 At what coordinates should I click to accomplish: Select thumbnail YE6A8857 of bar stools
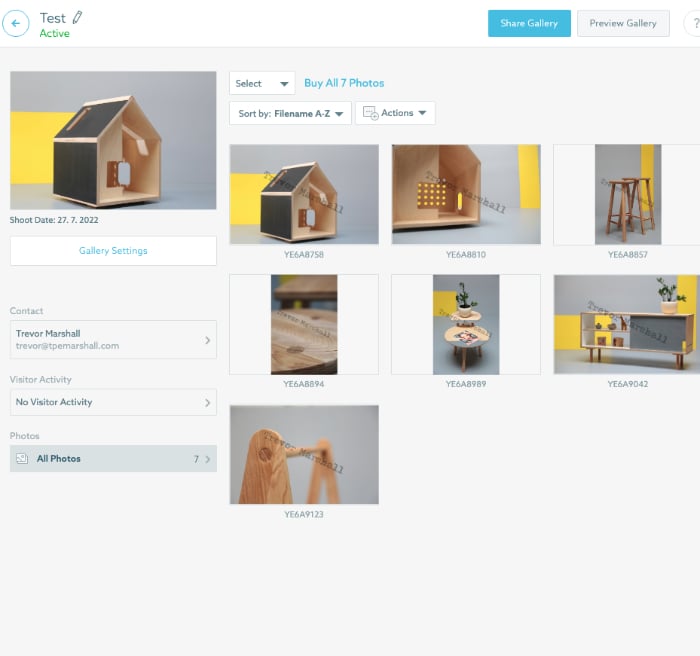pyautogui.click(x=625, y=194)
